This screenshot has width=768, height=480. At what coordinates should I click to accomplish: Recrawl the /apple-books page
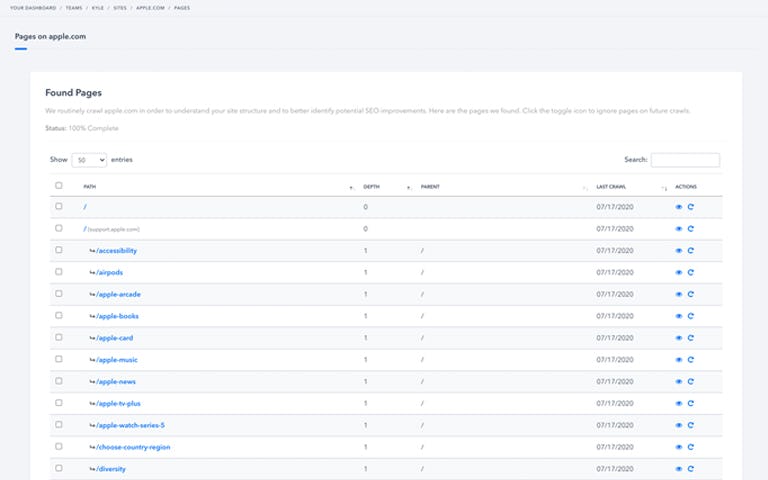(691, 316)
